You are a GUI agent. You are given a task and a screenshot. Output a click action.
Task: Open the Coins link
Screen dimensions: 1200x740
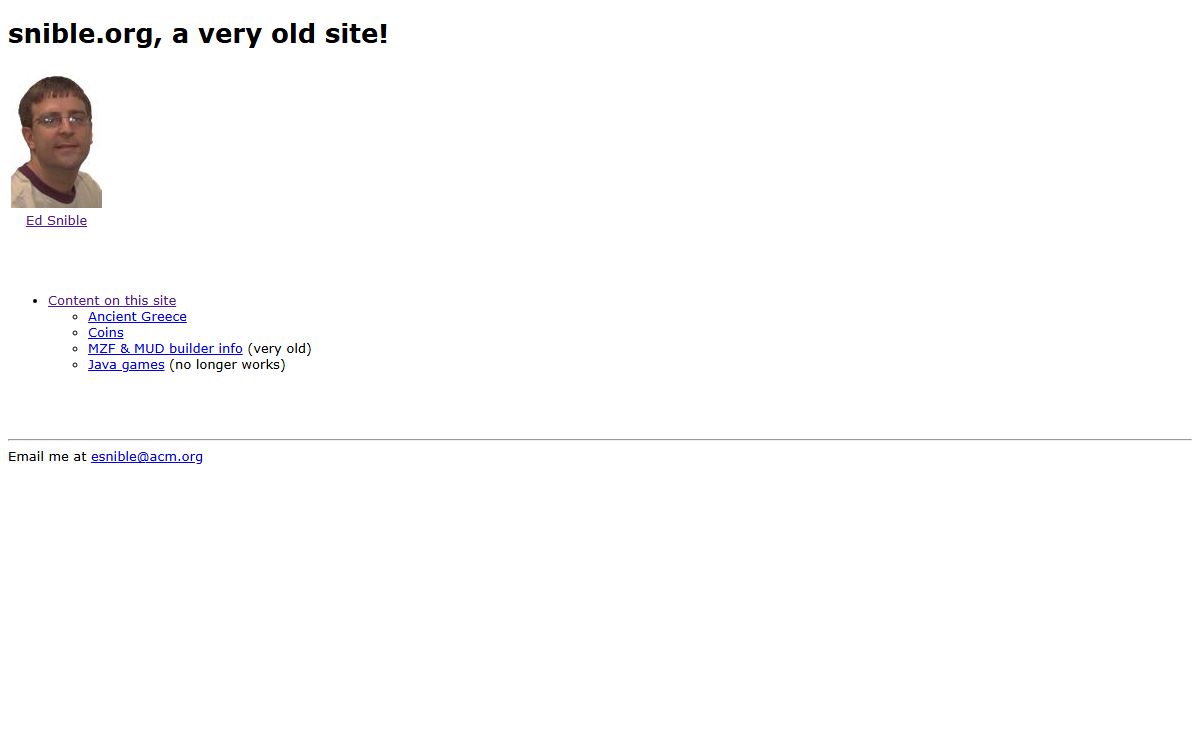(x=106, y=333)
